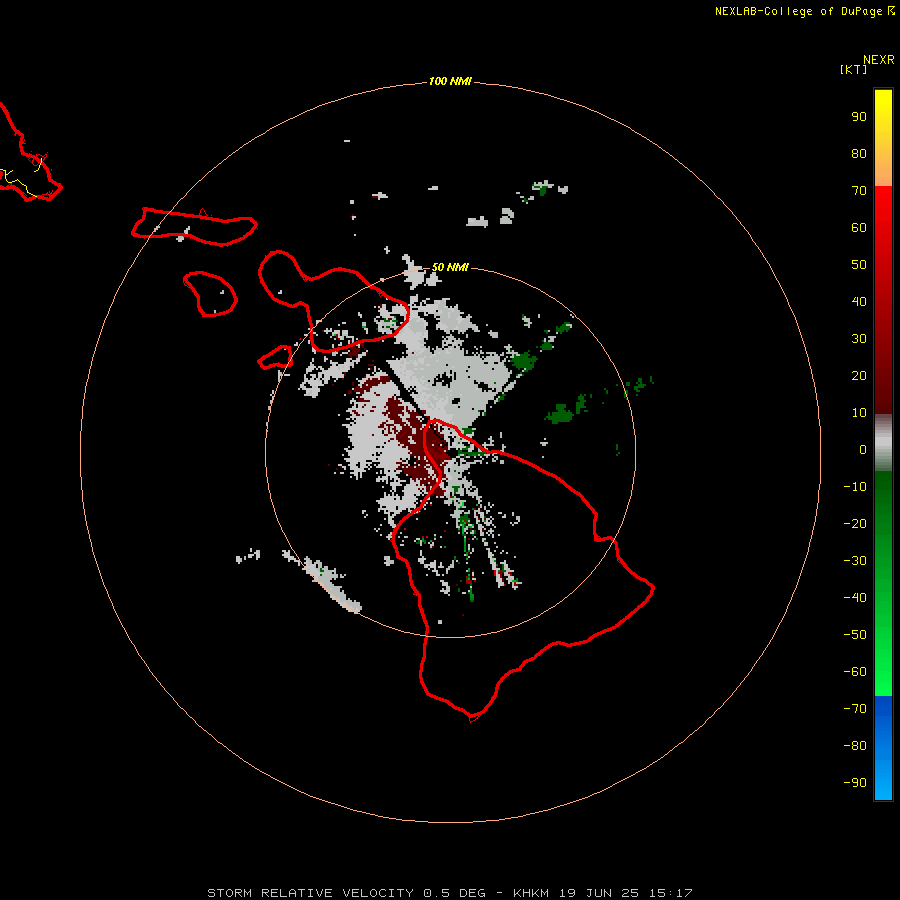
Task: Click the "50 NMI" range ring label
Action: point(450,267)
